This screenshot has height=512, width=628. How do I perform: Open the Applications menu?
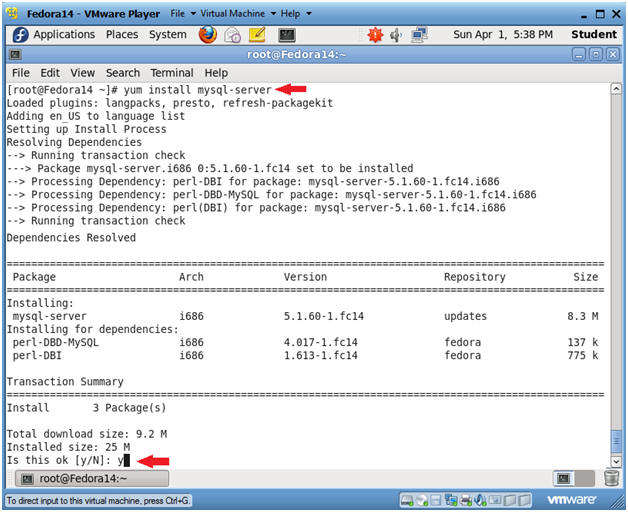[64, 35]
